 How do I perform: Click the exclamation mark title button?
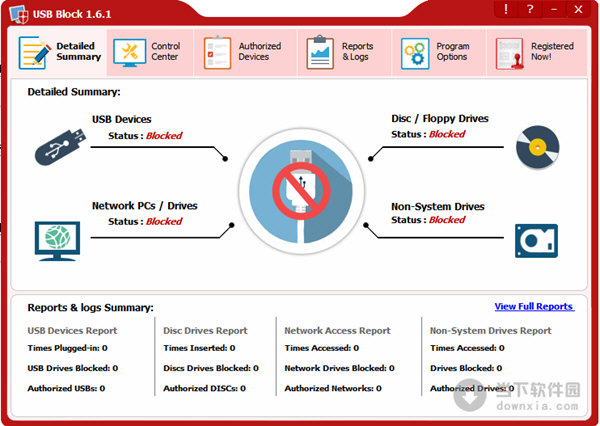point(506,9)
